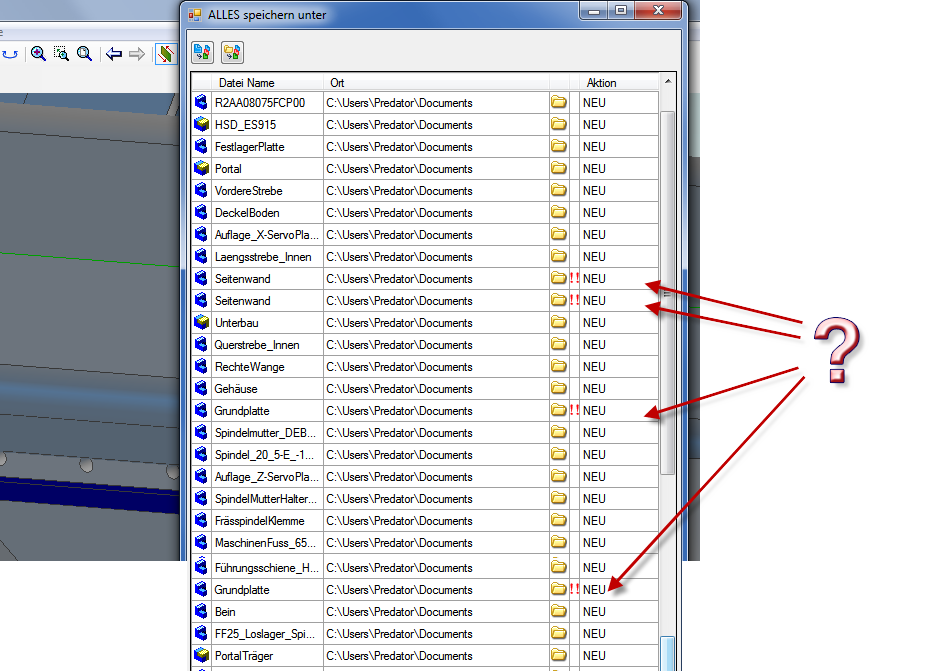Select file name DeckelBoden

(x=247, y=213)
